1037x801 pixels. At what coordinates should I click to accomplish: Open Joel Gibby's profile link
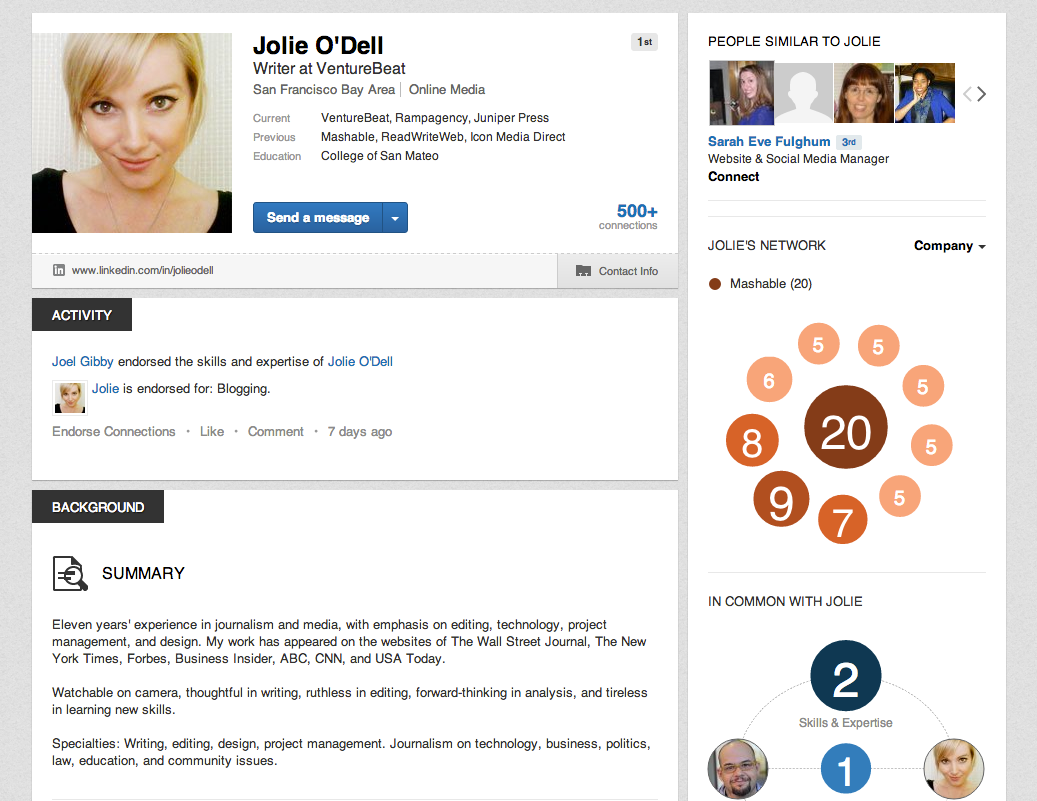click(83, 361)
